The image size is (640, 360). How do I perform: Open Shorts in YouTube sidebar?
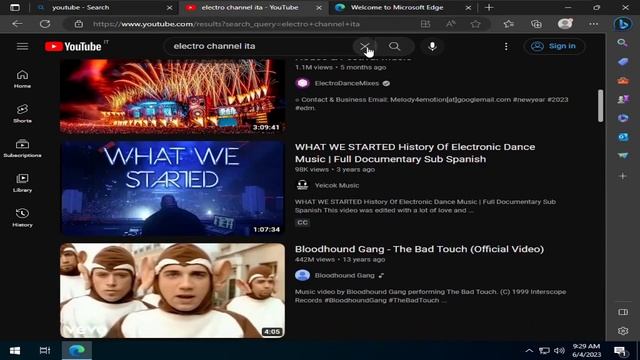(x=22, y=113)
